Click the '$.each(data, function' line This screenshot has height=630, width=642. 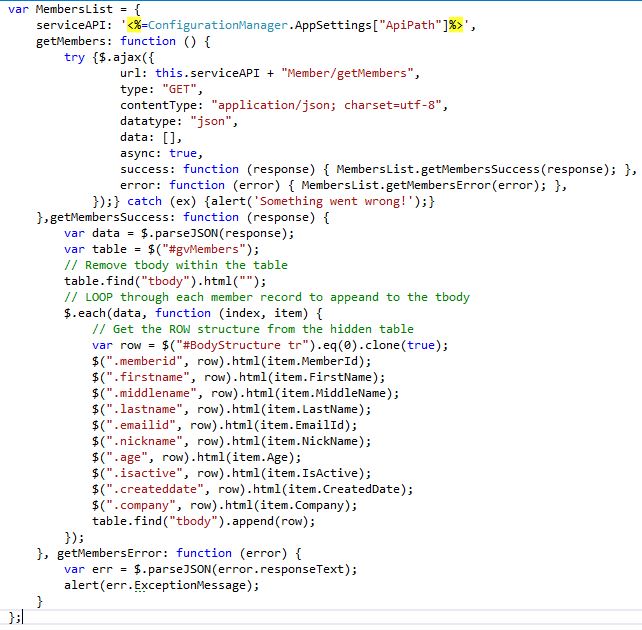click(x=193, y=313)
